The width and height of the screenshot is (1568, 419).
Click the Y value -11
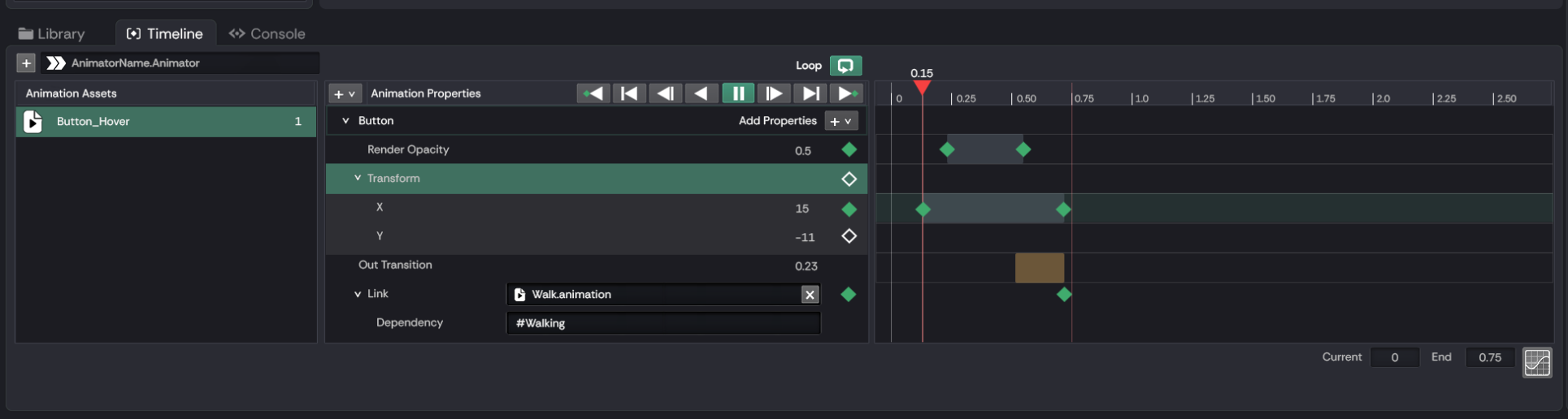tap(805, 238)
